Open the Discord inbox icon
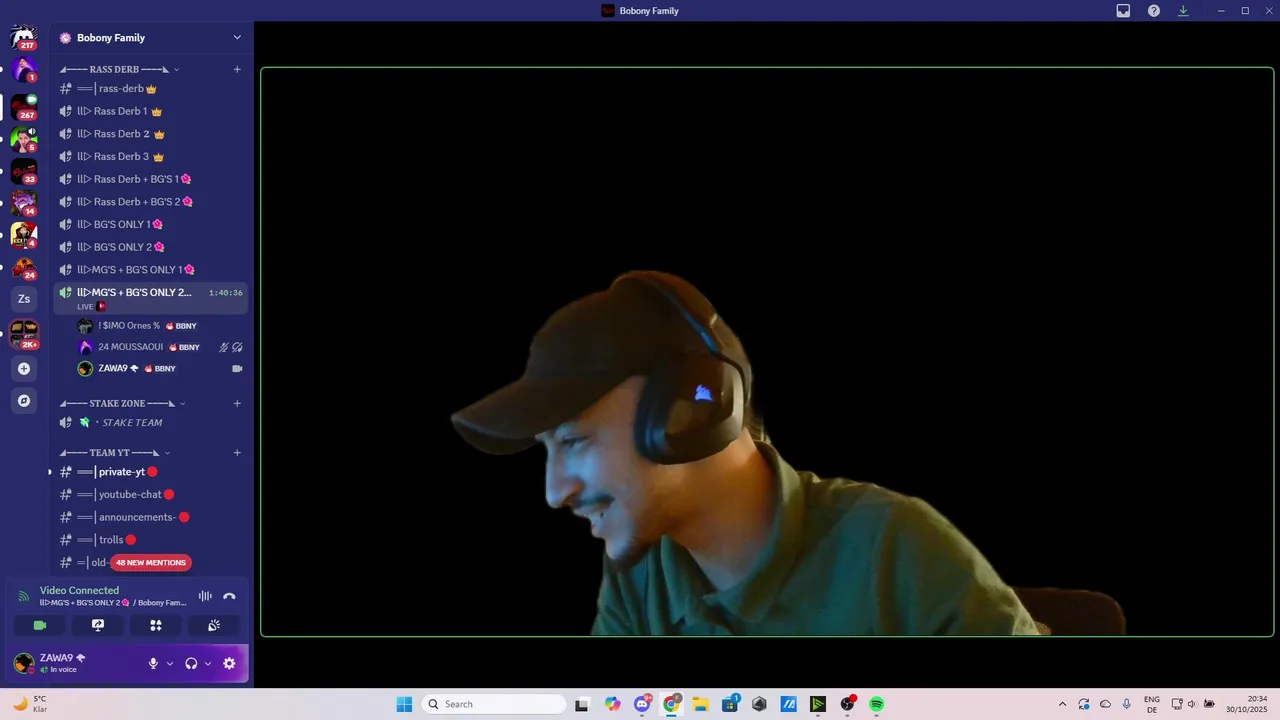1280x720 pixels. 1123,11
